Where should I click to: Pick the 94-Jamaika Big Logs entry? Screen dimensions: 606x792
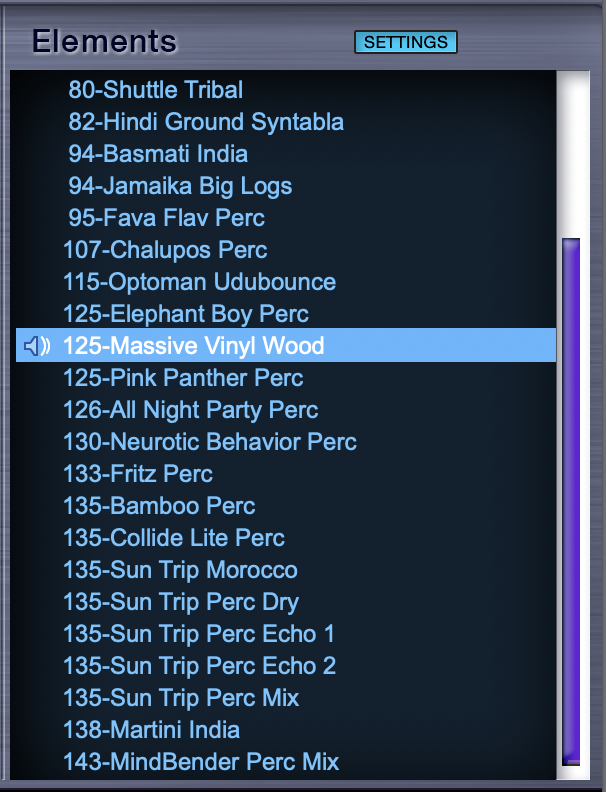click(x=180, y=186)
